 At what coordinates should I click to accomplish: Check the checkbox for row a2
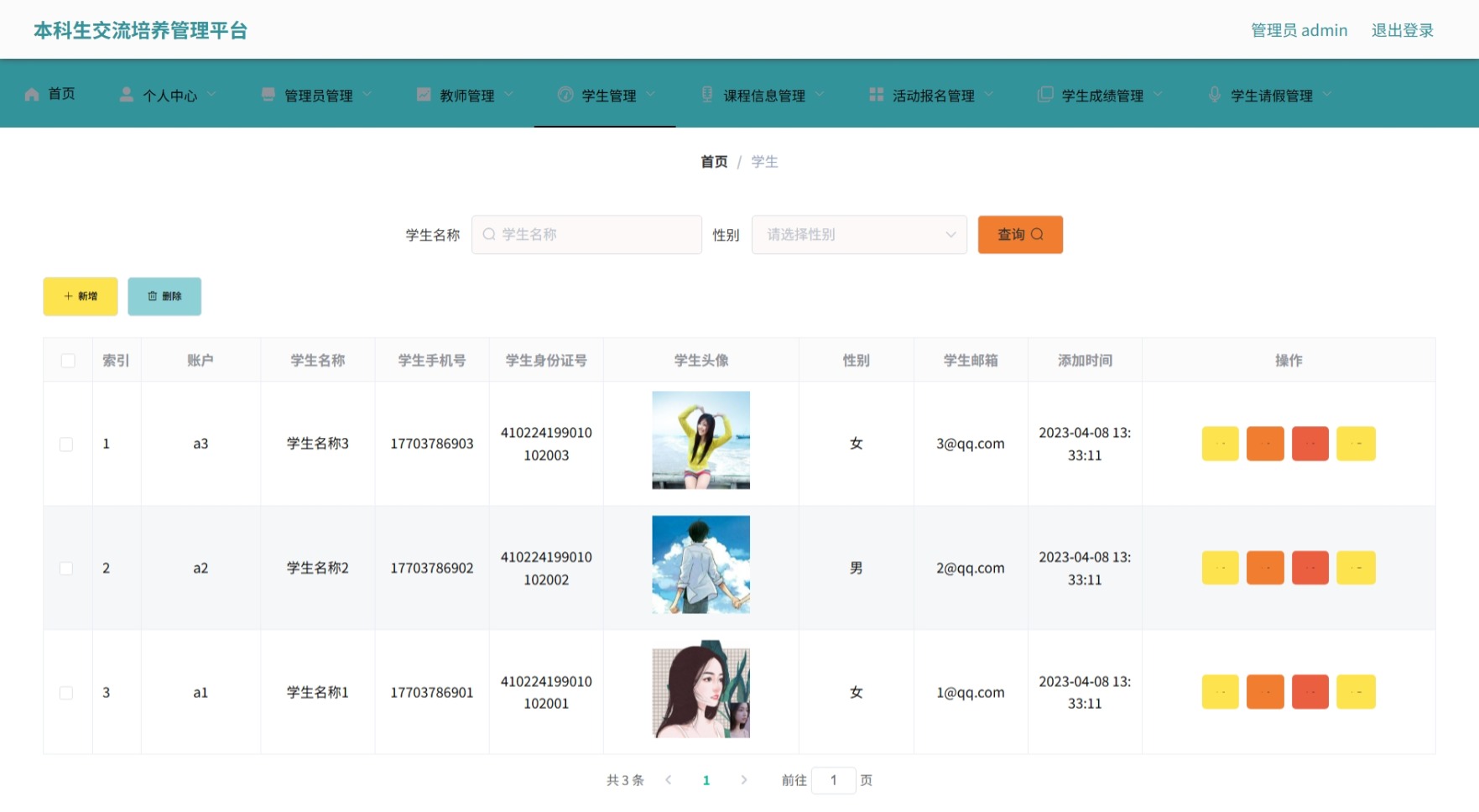pyautogui.click(x=66, y=569)
